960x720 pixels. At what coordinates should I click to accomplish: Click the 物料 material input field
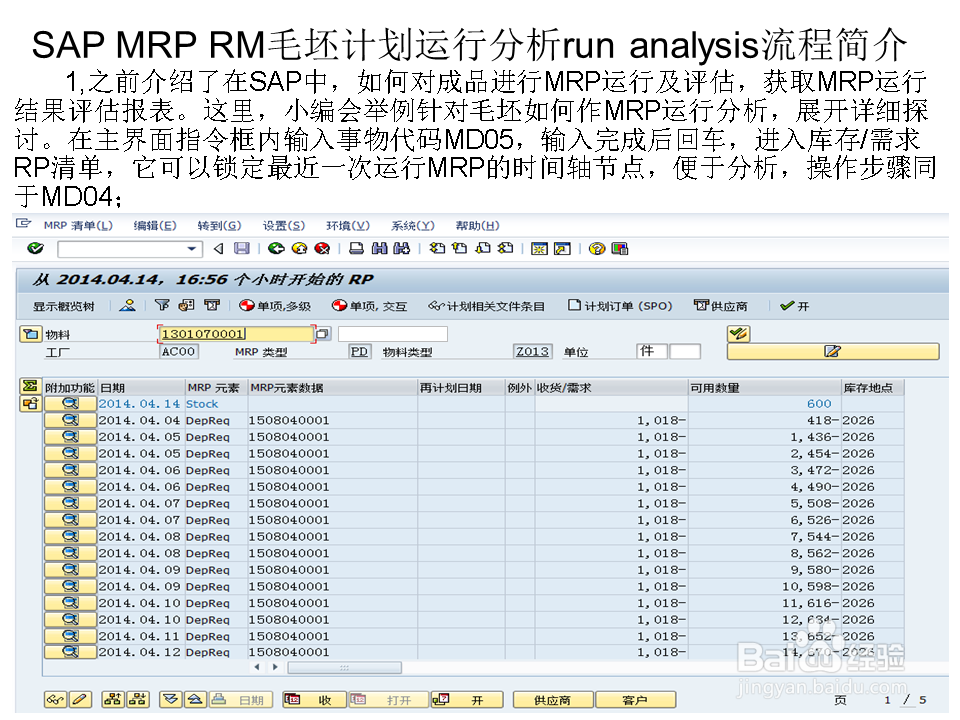point(236,334)
